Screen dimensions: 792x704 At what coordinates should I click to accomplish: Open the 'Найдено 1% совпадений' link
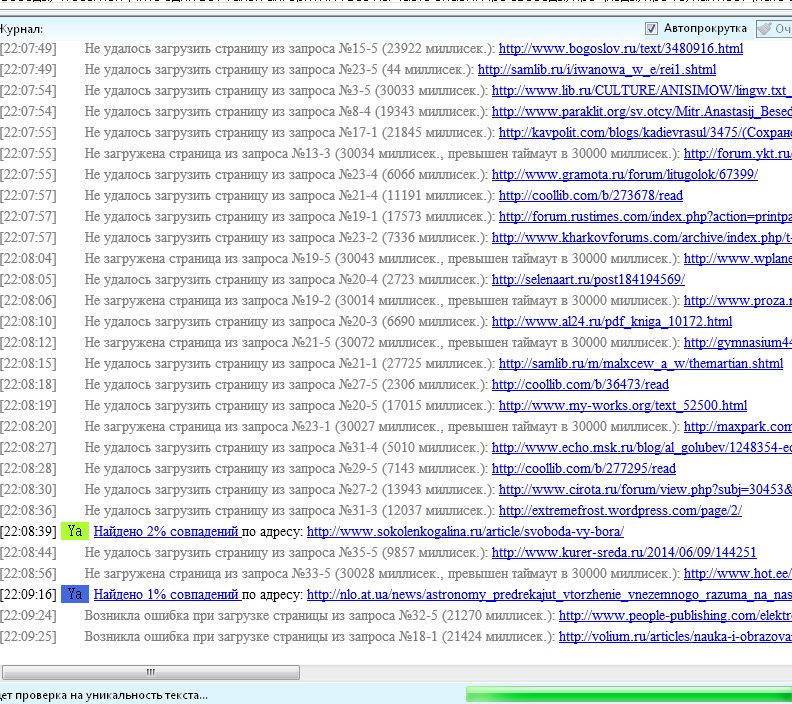pos(166,594)
